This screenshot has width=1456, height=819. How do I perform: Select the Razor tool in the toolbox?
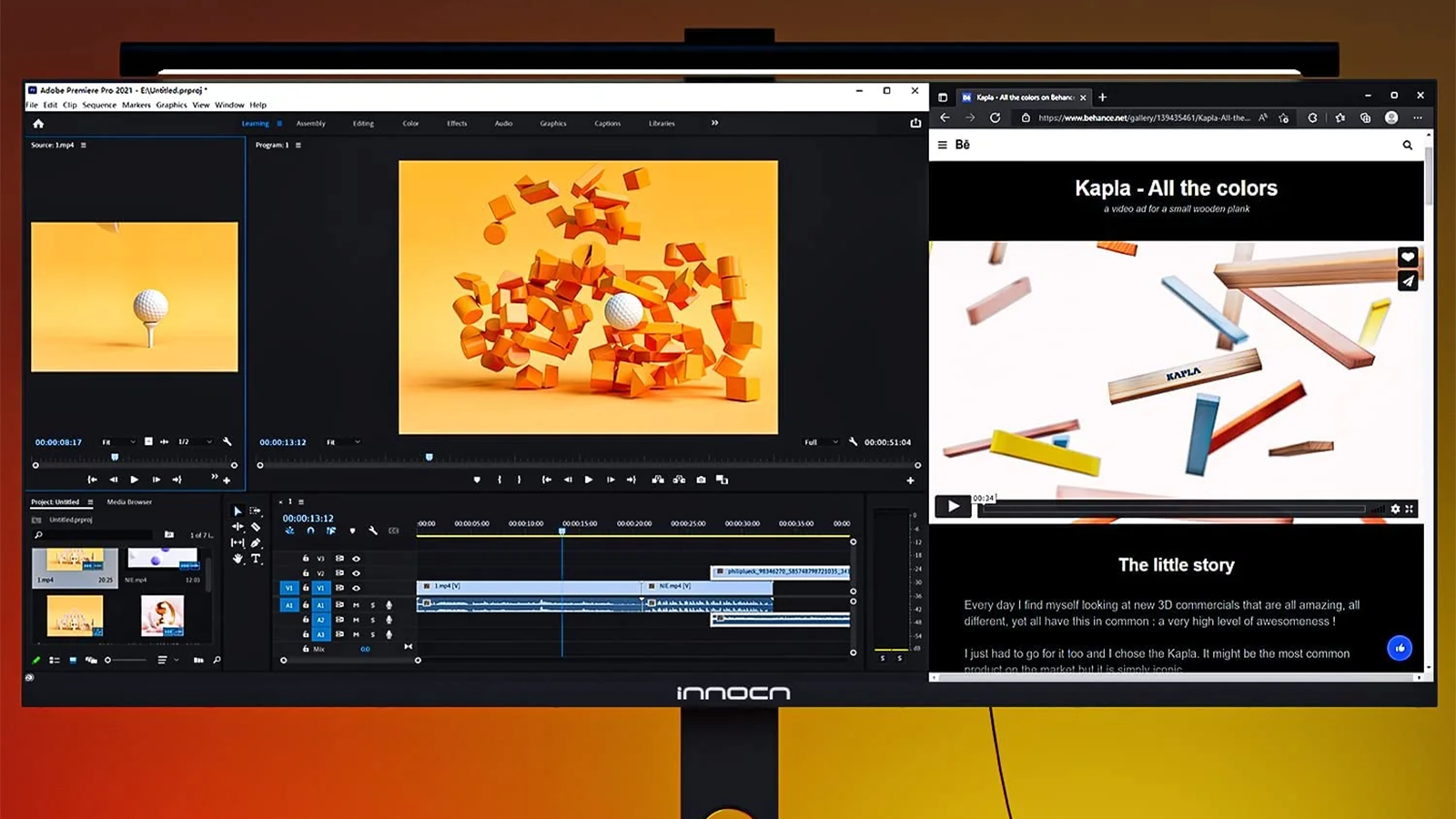[x=256, y=527]
